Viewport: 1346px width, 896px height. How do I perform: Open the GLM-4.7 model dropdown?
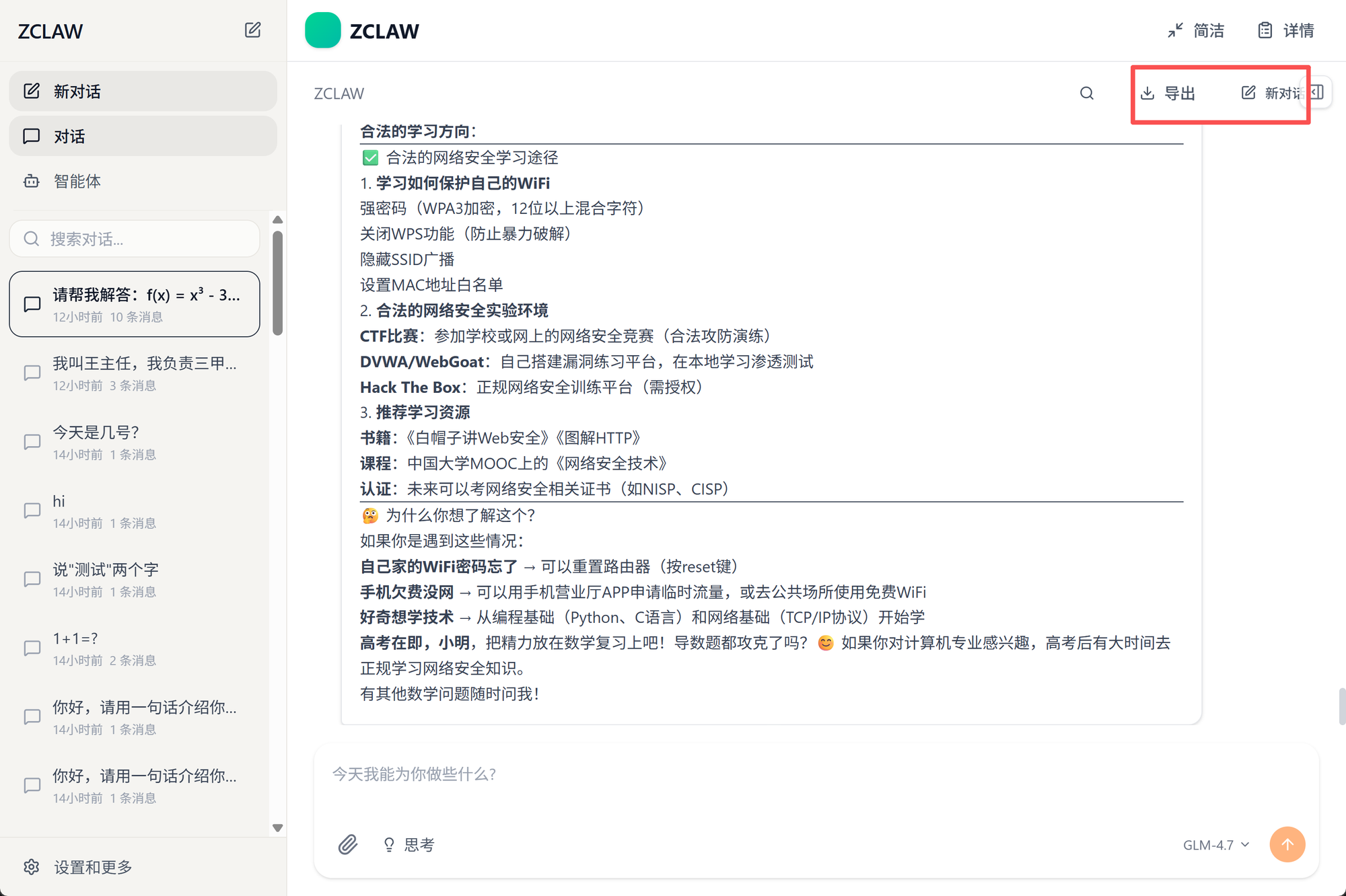coord(1216,845)
